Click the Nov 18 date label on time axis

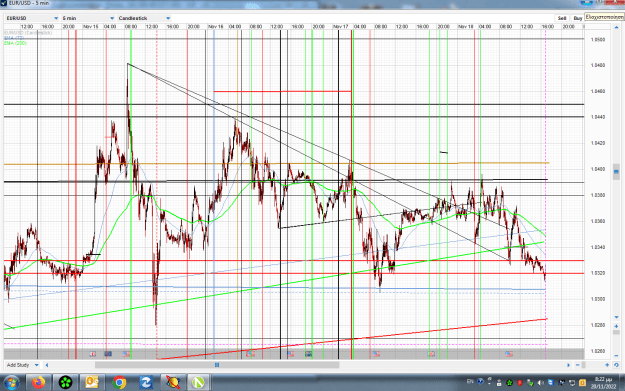[x=466, y=27]
